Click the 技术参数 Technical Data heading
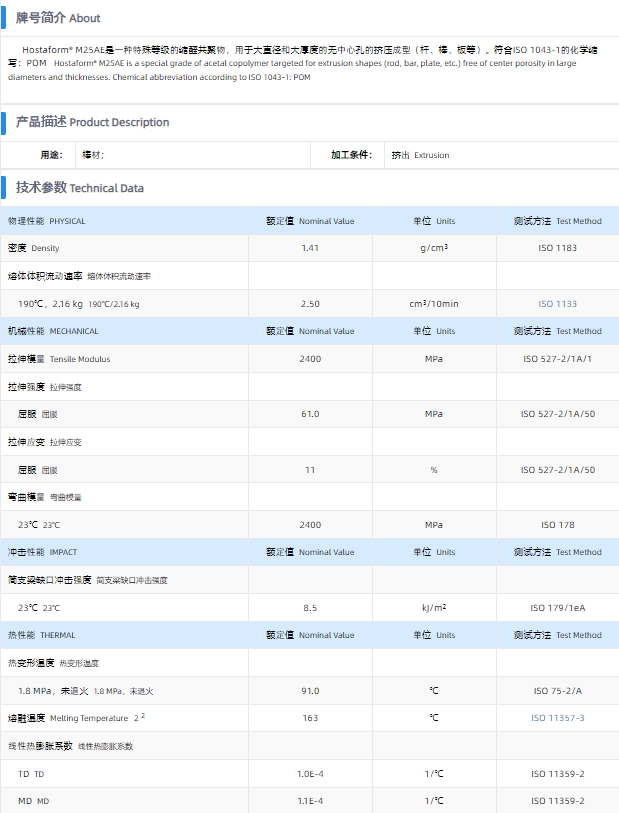The image size is (619, 813). 80,188
